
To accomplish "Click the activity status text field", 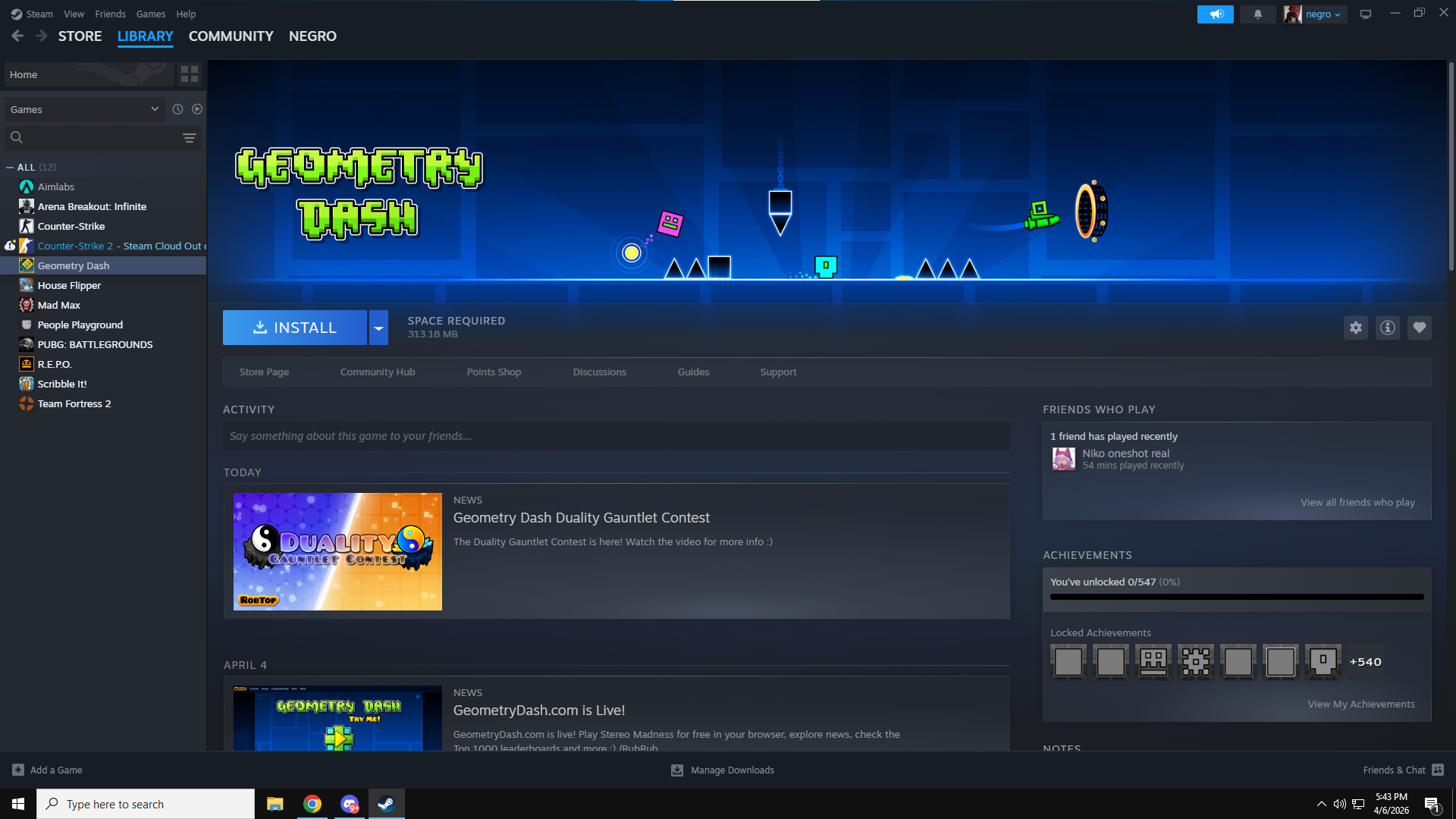I will tap(616, 436).
